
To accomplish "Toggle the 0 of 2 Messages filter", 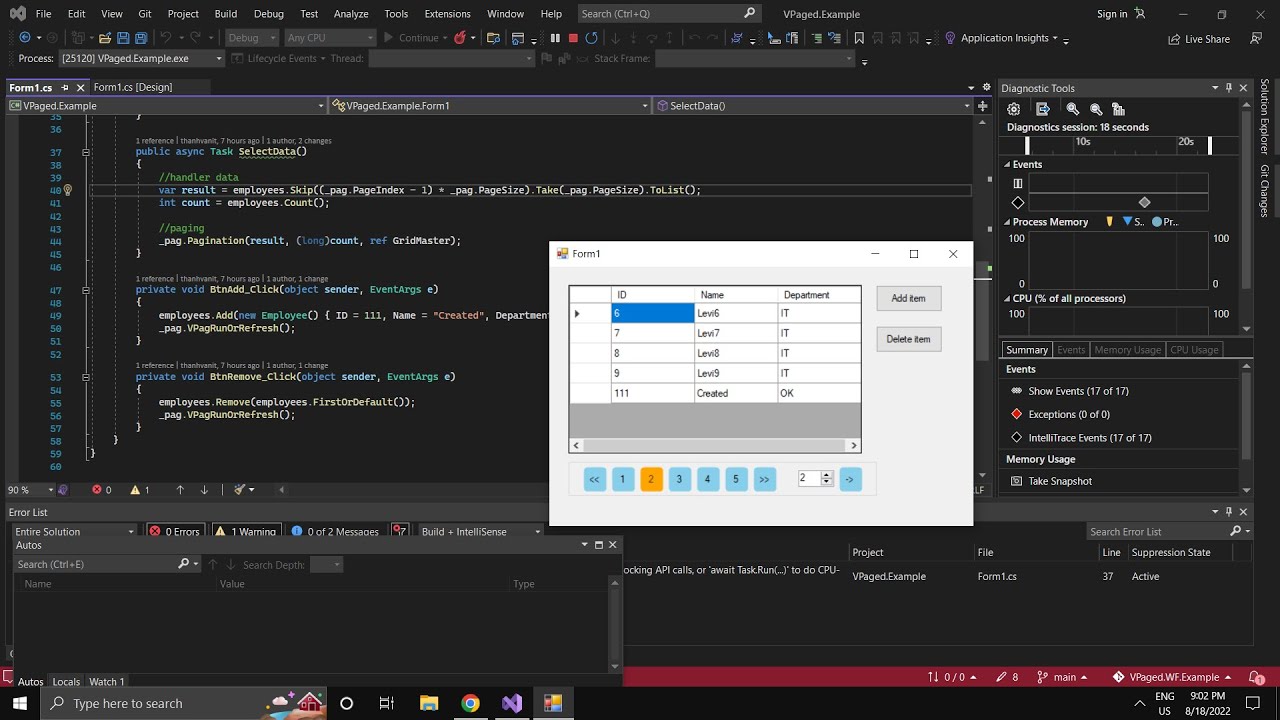I will click(x=335, y=532).
